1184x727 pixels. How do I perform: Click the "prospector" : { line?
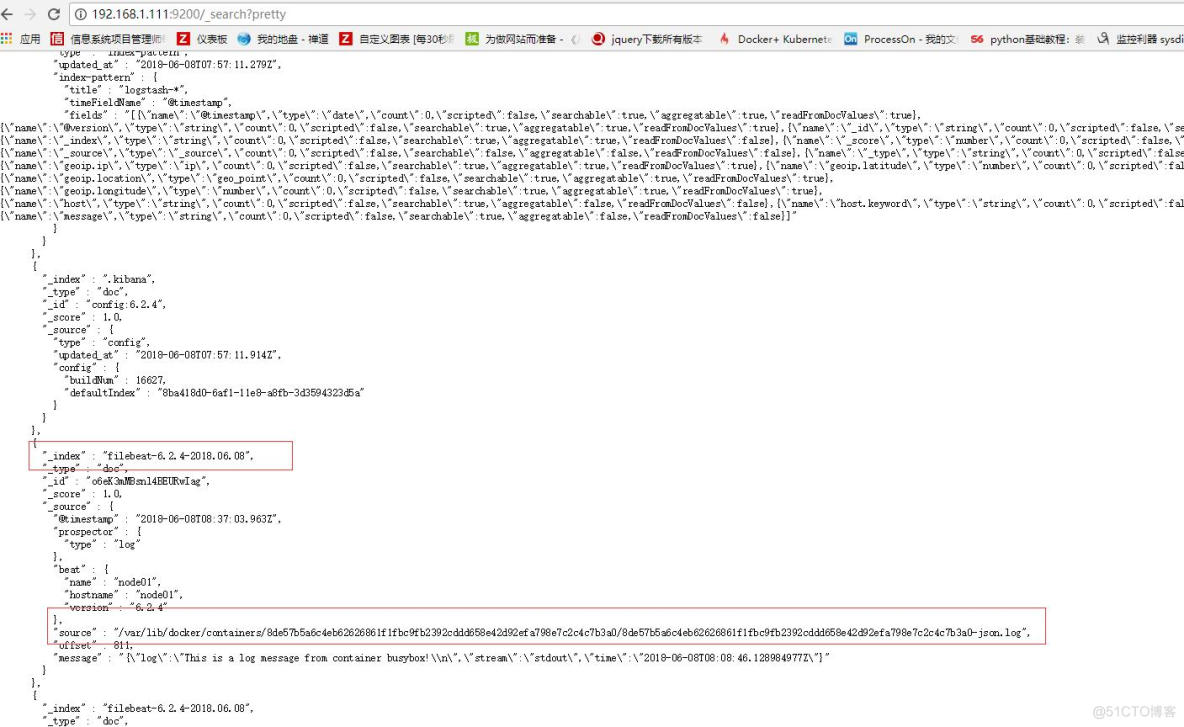point(97,532)
